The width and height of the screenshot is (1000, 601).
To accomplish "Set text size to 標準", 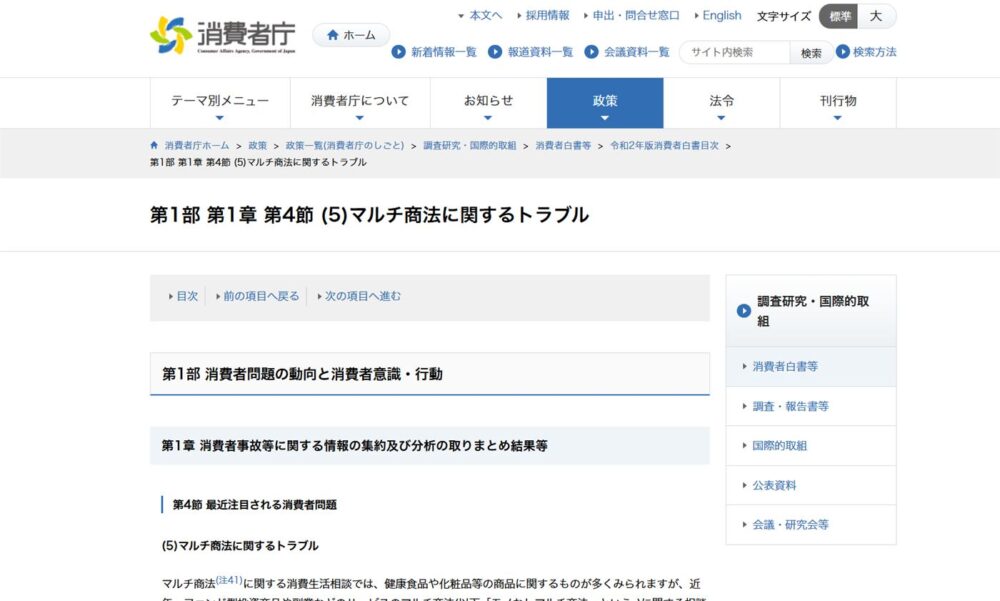I will coord(839,16).
